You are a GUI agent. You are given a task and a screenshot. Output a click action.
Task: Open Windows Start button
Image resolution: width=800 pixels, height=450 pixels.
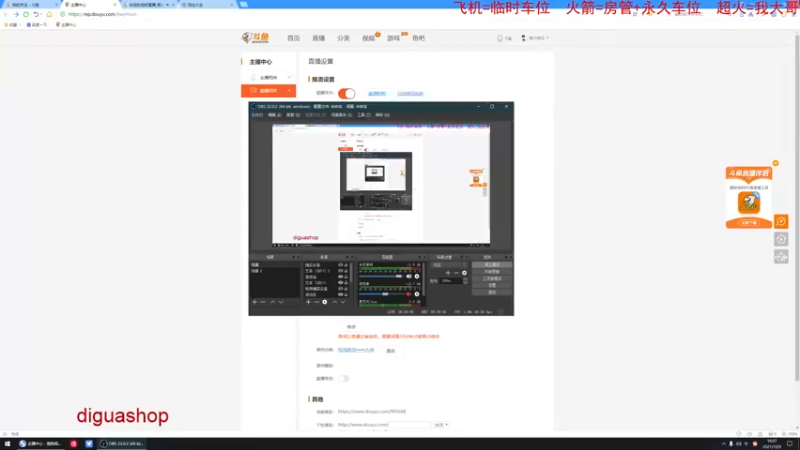pos(7,444)
